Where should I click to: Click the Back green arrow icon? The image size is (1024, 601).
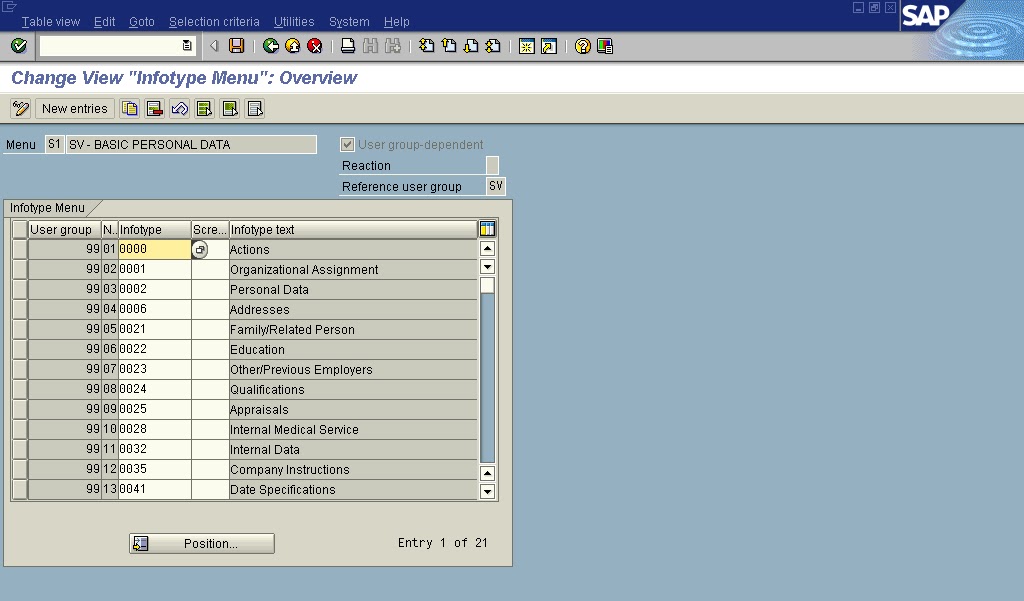[268, 45]
